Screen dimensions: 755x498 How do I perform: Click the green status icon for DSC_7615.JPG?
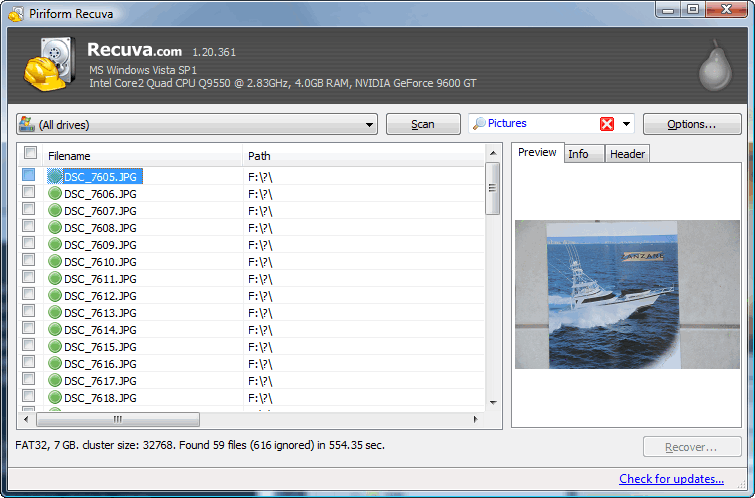tap(55, 346)
